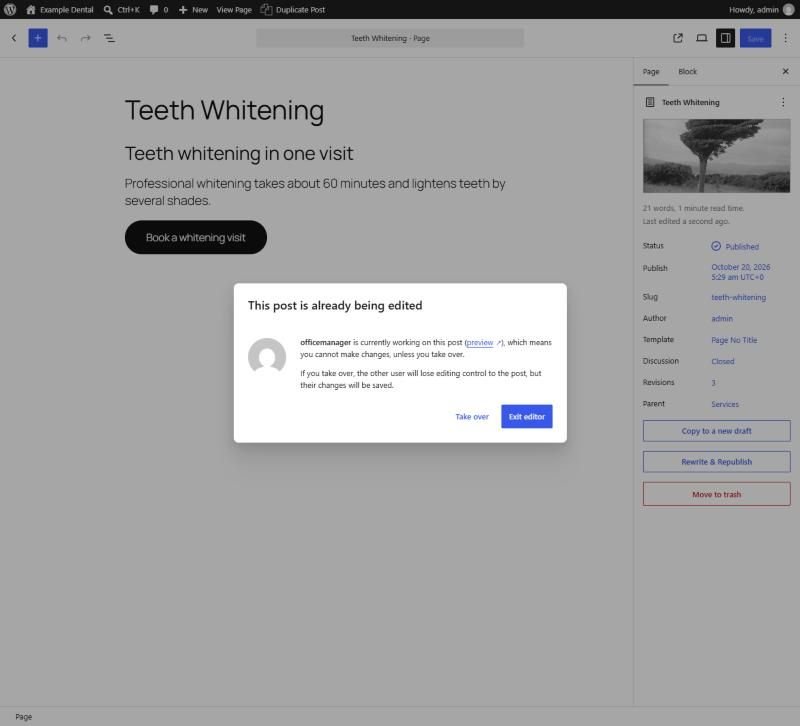
Task: Open the Page No Title template options
Action: coord(734,340)
